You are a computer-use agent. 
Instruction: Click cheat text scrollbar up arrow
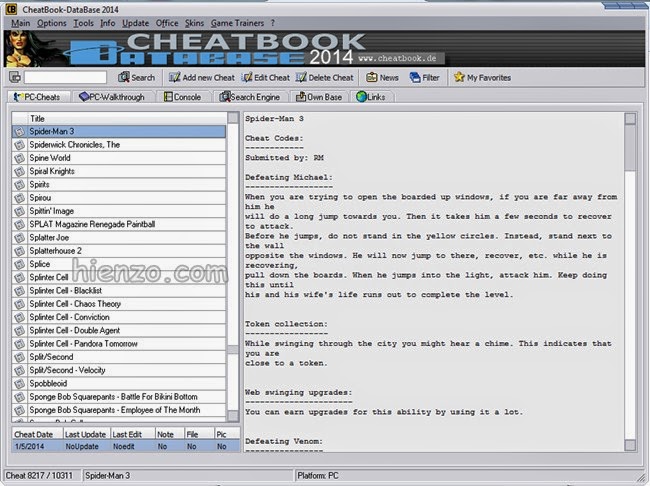630,119
